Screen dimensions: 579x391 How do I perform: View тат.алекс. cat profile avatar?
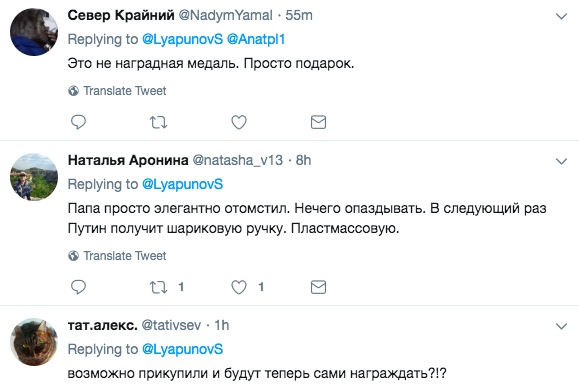pyautogui.click(x=34, y=342)
